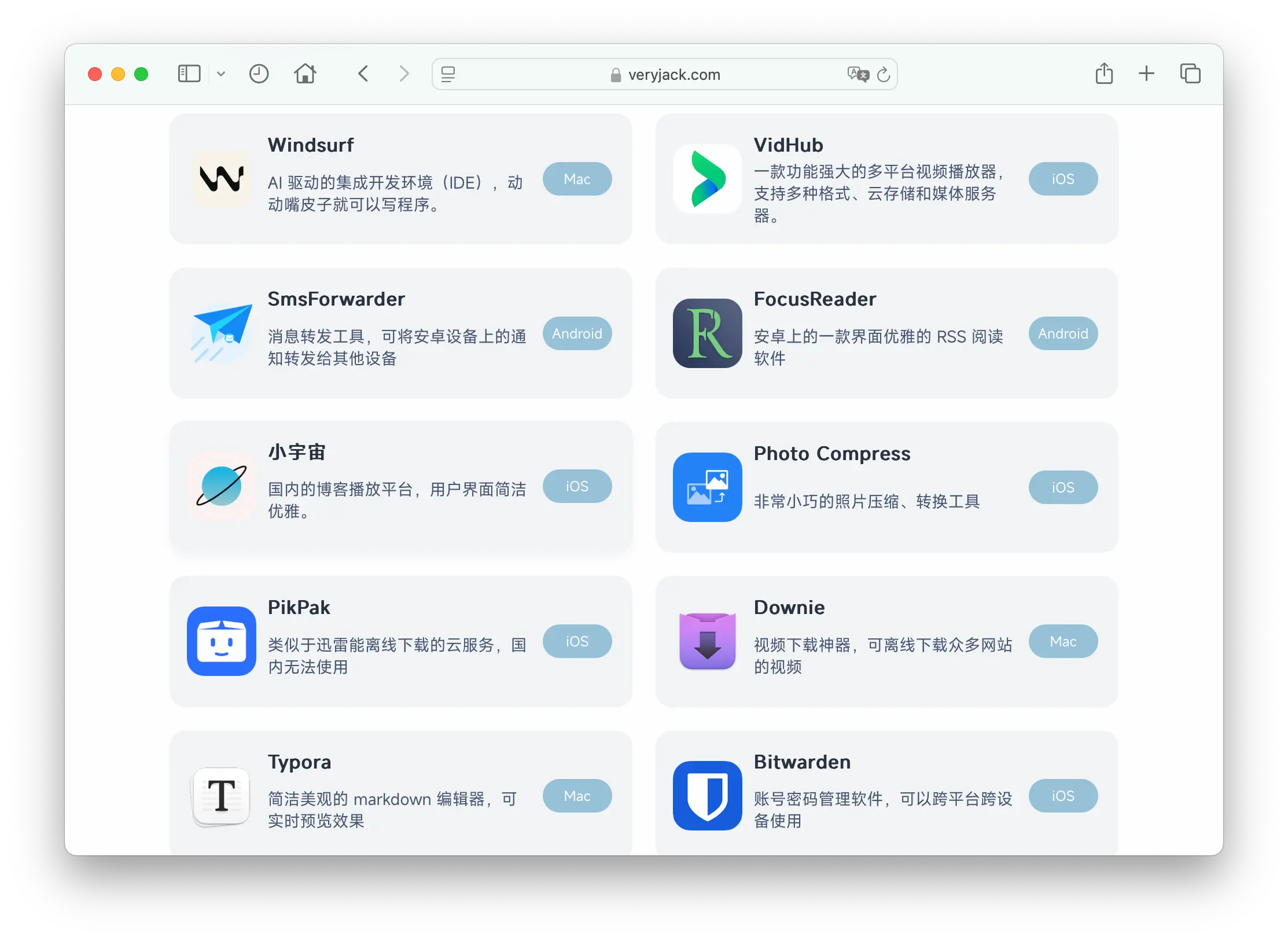
Task: Show the tab overview
Action: tap(1190, 73)
